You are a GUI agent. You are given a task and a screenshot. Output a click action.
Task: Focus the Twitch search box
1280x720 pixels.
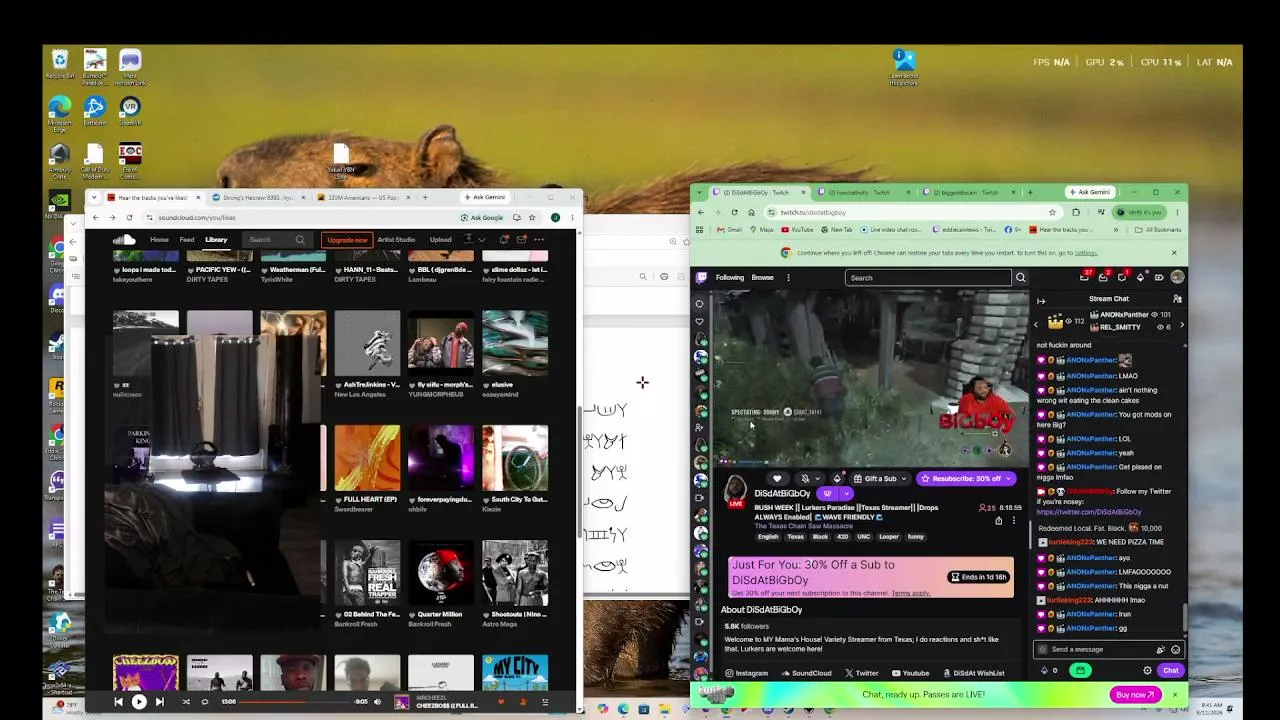(x=928, y=278)
